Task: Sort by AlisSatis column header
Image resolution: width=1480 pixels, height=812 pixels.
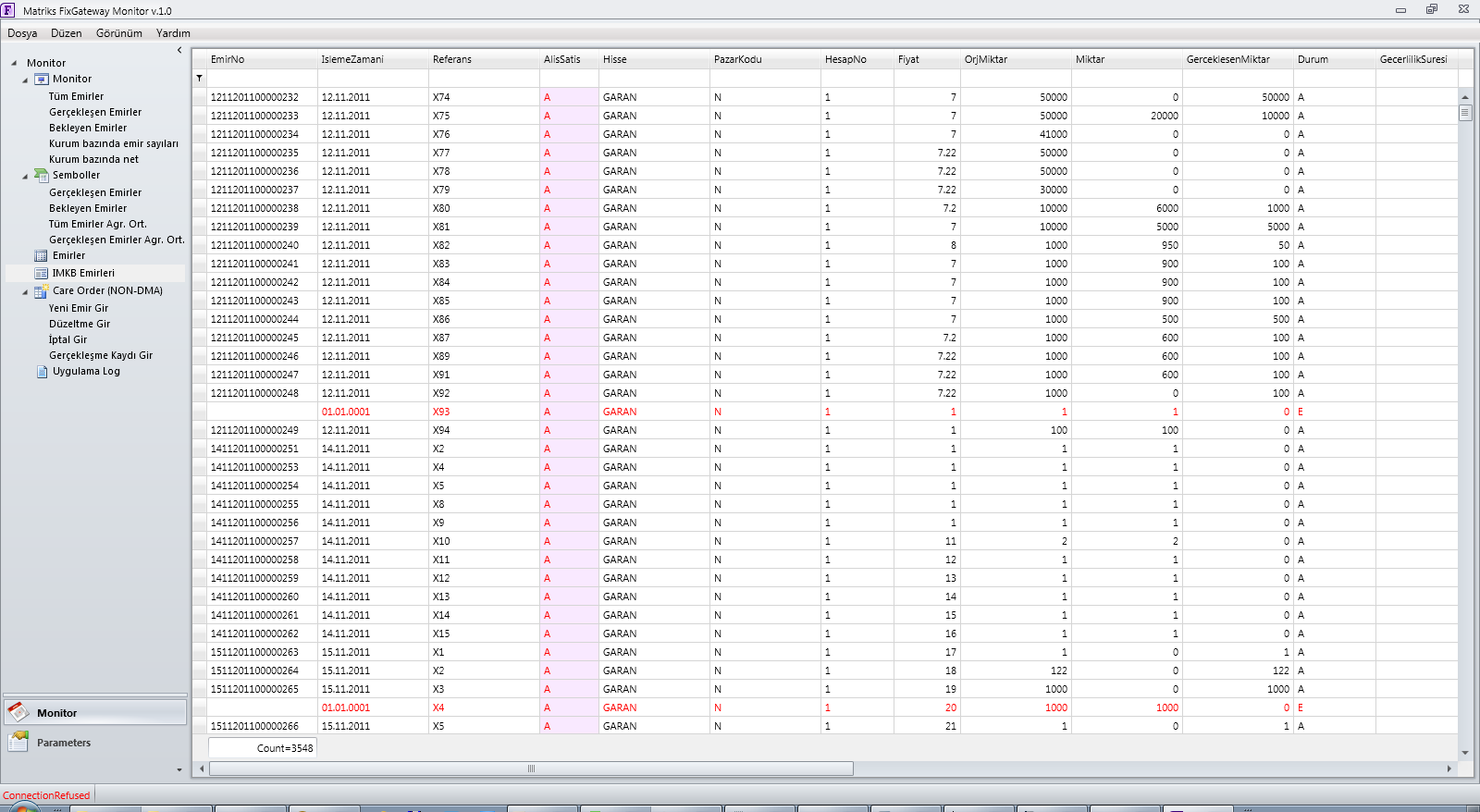Action: point(569,59)
